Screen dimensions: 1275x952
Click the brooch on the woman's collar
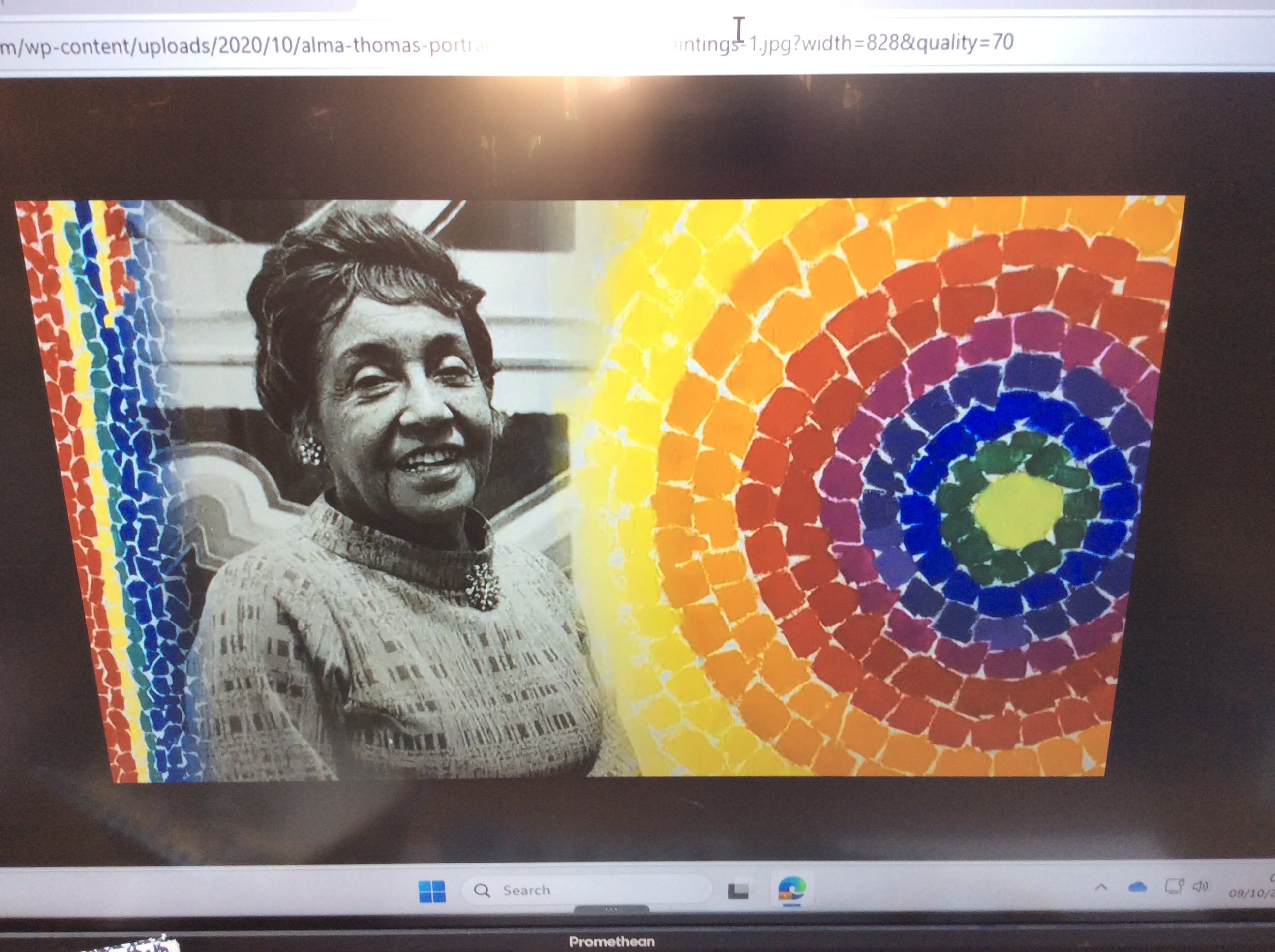click(483, 587)
